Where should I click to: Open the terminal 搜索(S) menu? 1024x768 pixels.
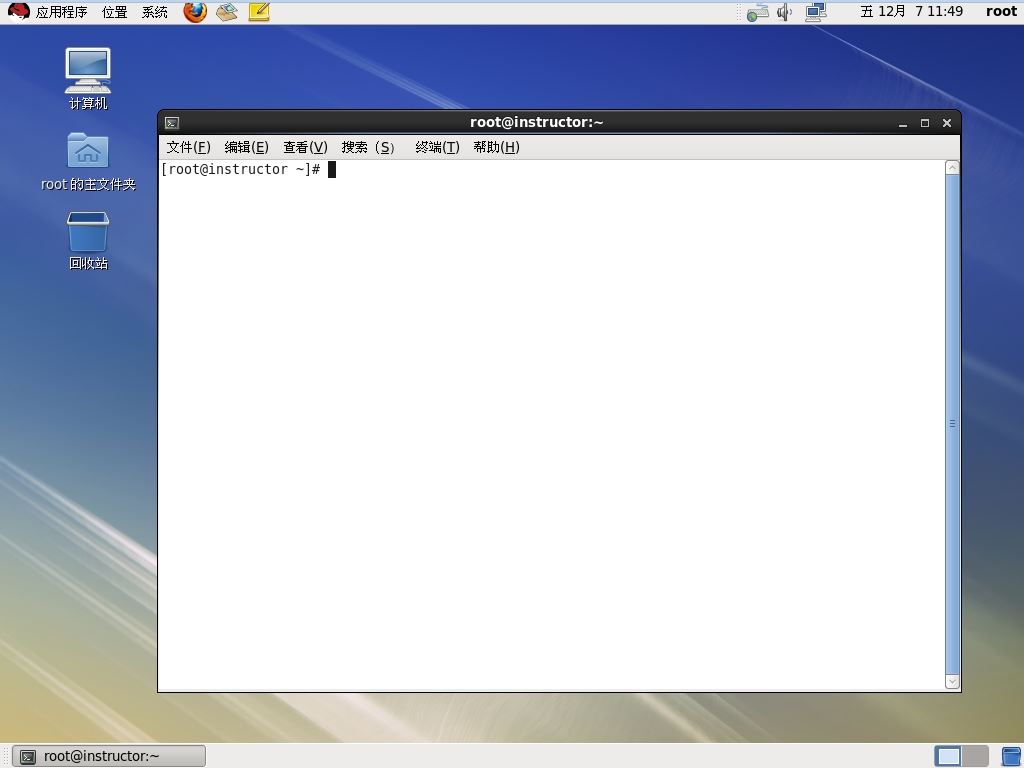tap(368, 148)
